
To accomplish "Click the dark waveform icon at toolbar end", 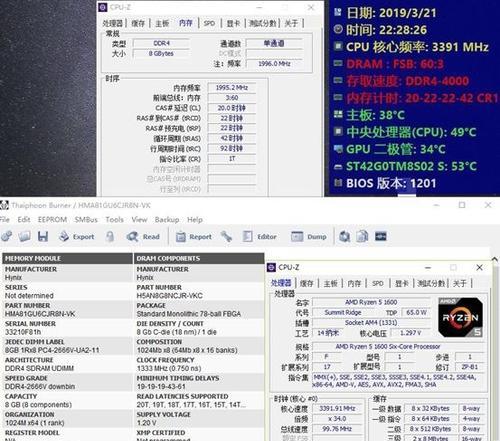I will (x=381, y=236).
